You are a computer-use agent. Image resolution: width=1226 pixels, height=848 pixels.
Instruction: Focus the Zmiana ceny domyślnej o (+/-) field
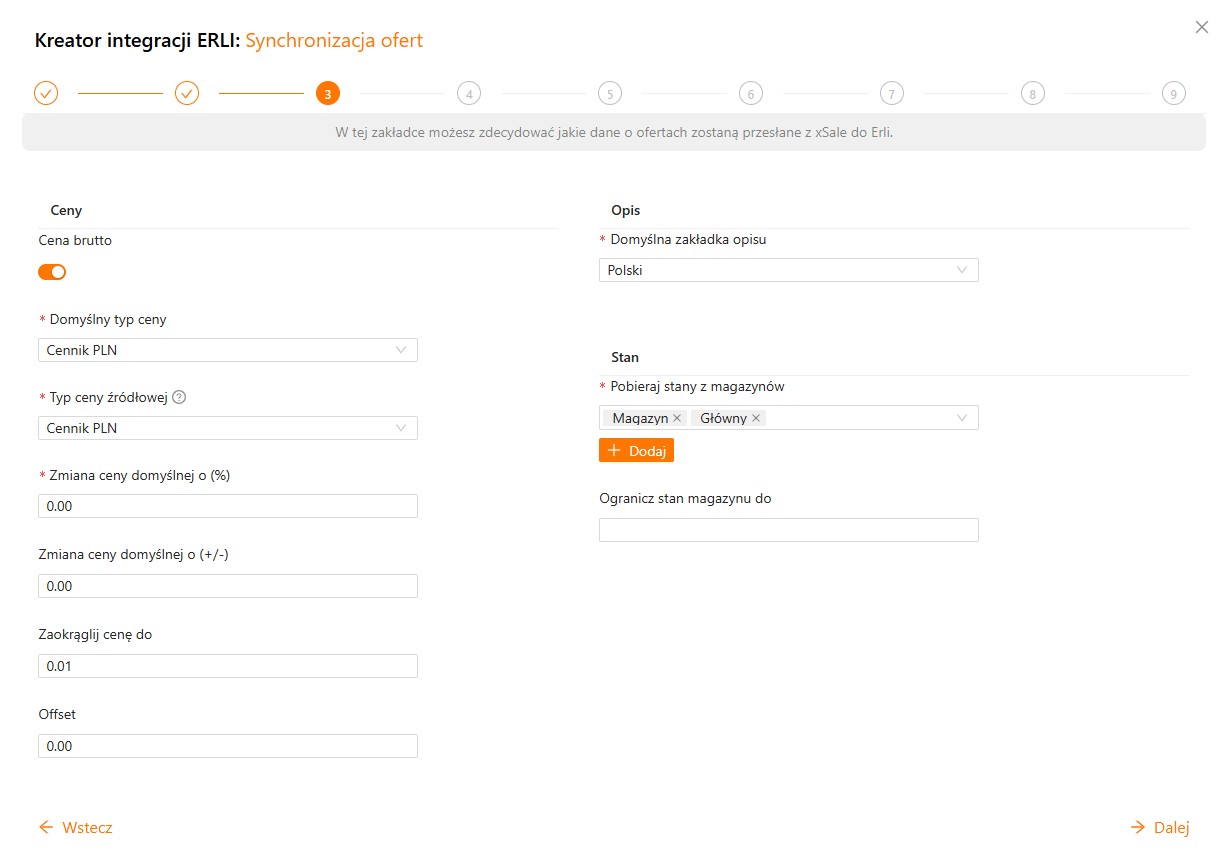228,586
